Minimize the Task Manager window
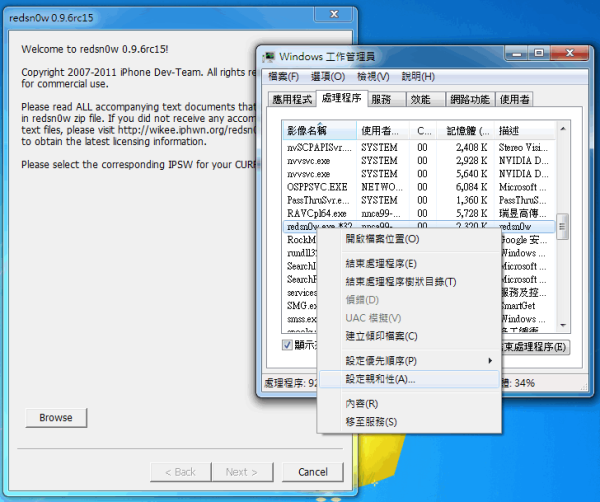Viewport: 600px width, 502px height. click(517, 53)
